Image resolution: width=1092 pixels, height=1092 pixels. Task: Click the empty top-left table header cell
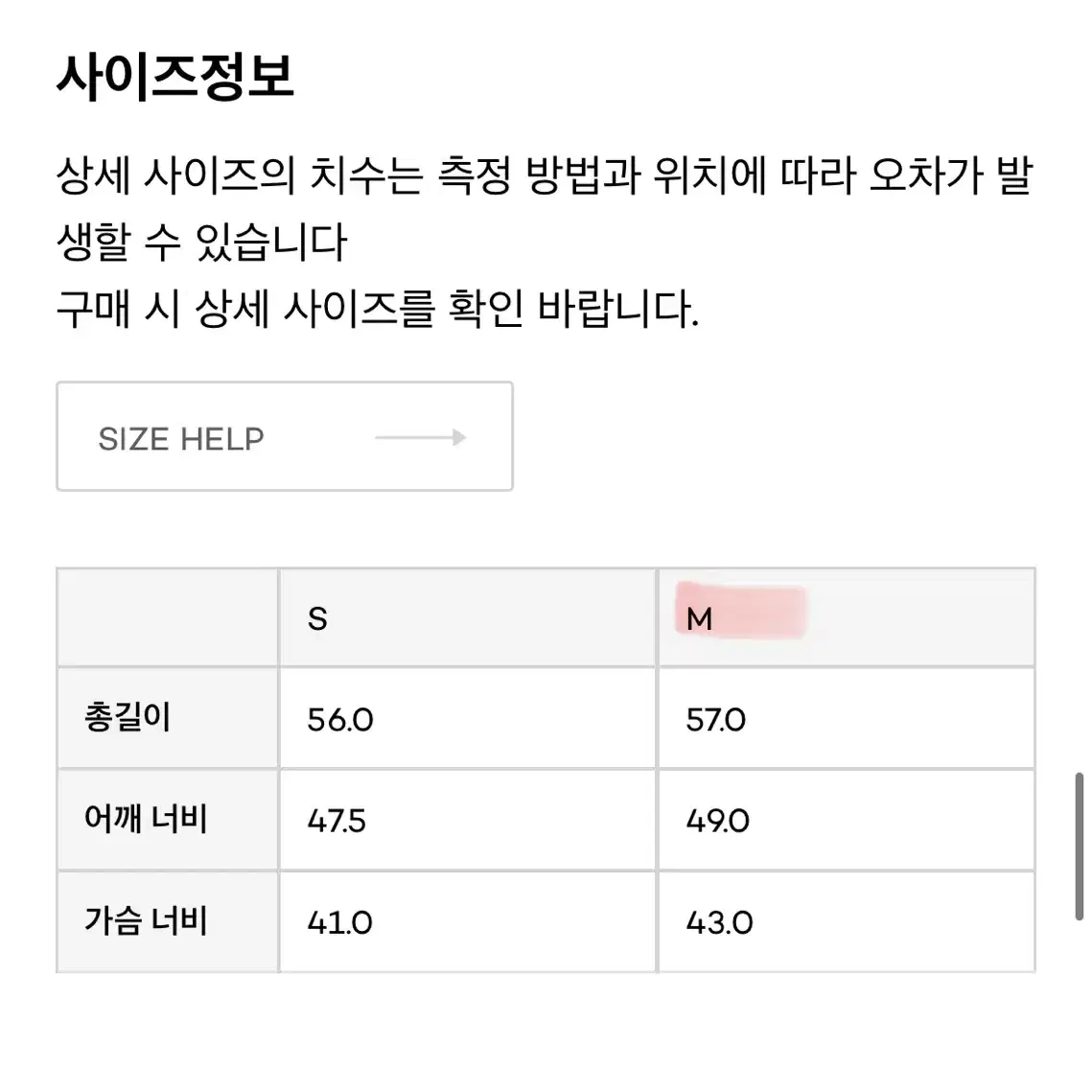click(168, 617)
